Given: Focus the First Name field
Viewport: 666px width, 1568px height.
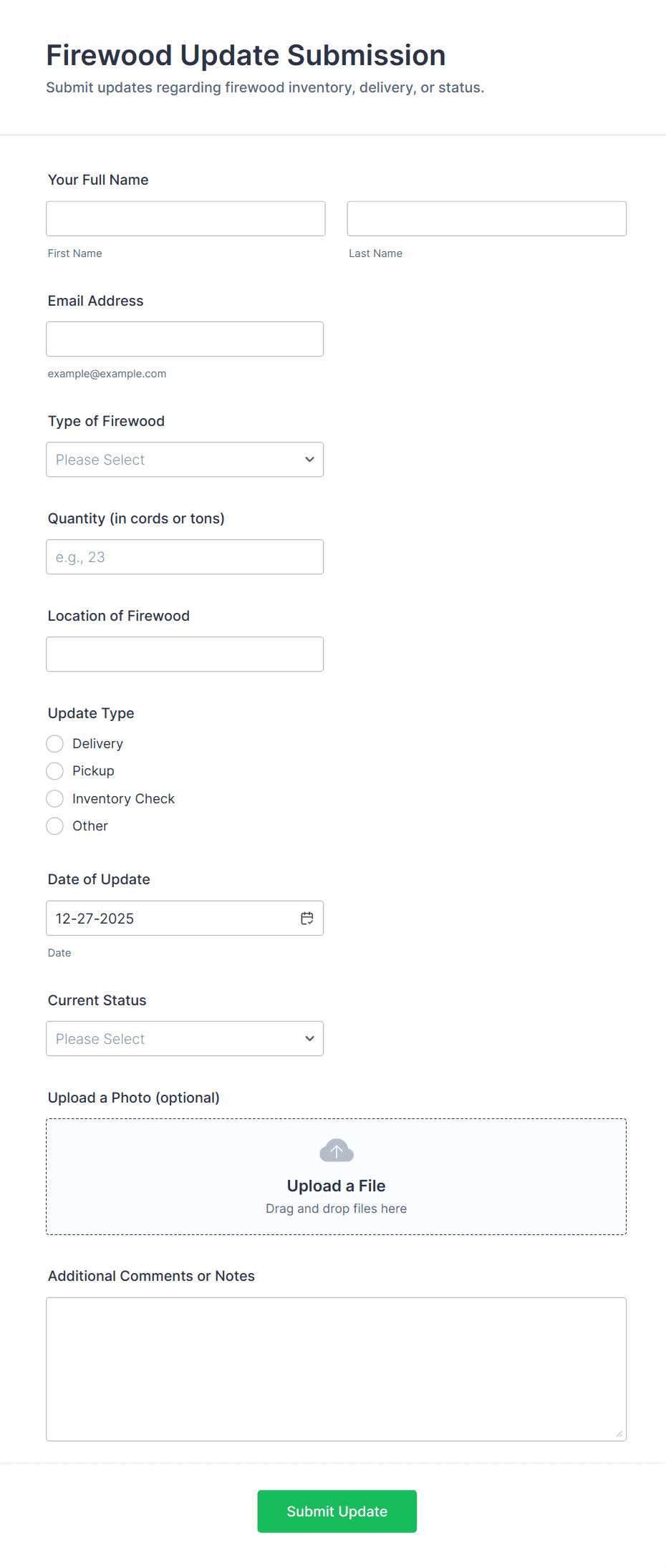Looking at the screenshot, I should tap(185, 218).
